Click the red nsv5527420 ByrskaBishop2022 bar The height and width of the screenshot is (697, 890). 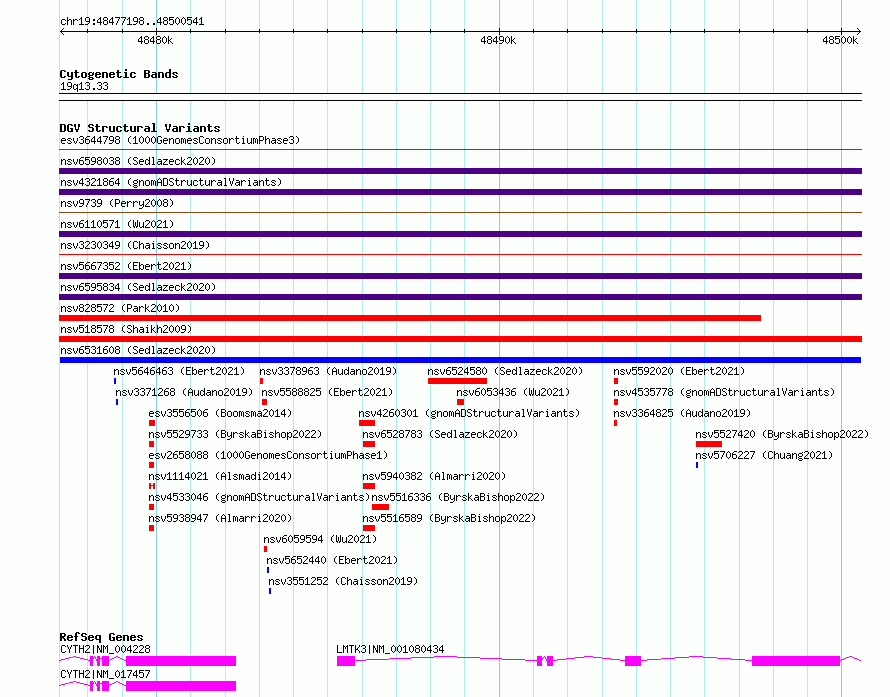(x=709, y=444)
